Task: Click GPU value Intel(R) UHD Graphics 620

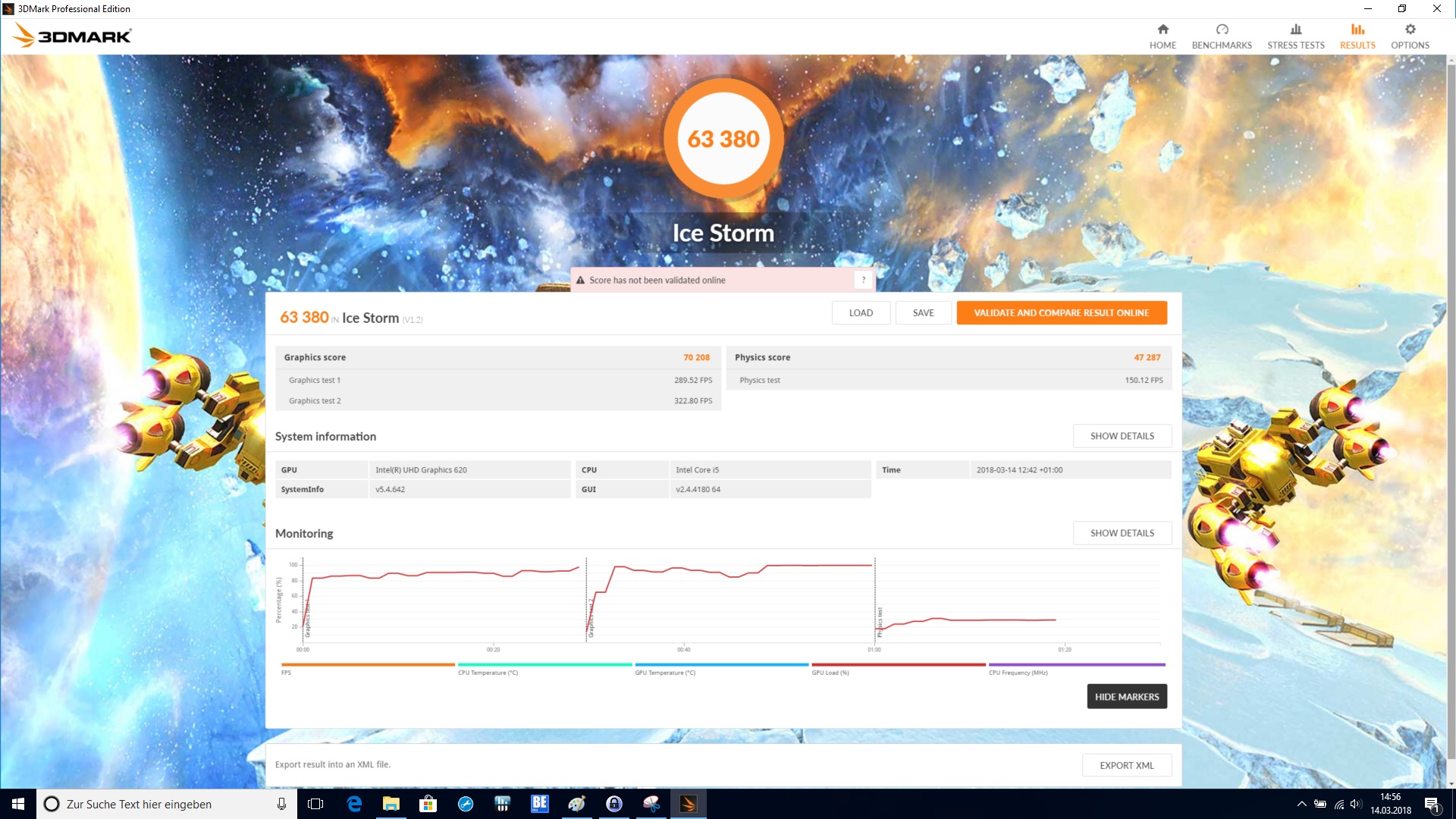Action: 421,469
